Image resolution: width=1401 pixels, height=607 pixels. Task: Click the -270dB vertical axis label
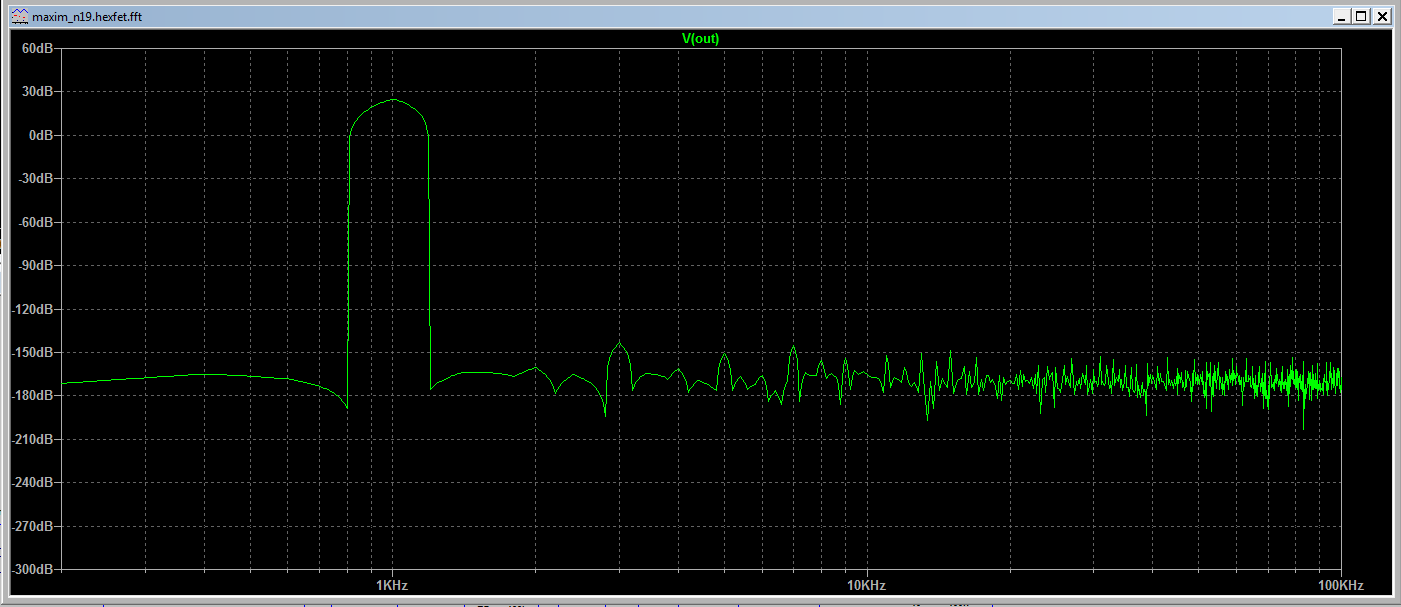(30, 526)
